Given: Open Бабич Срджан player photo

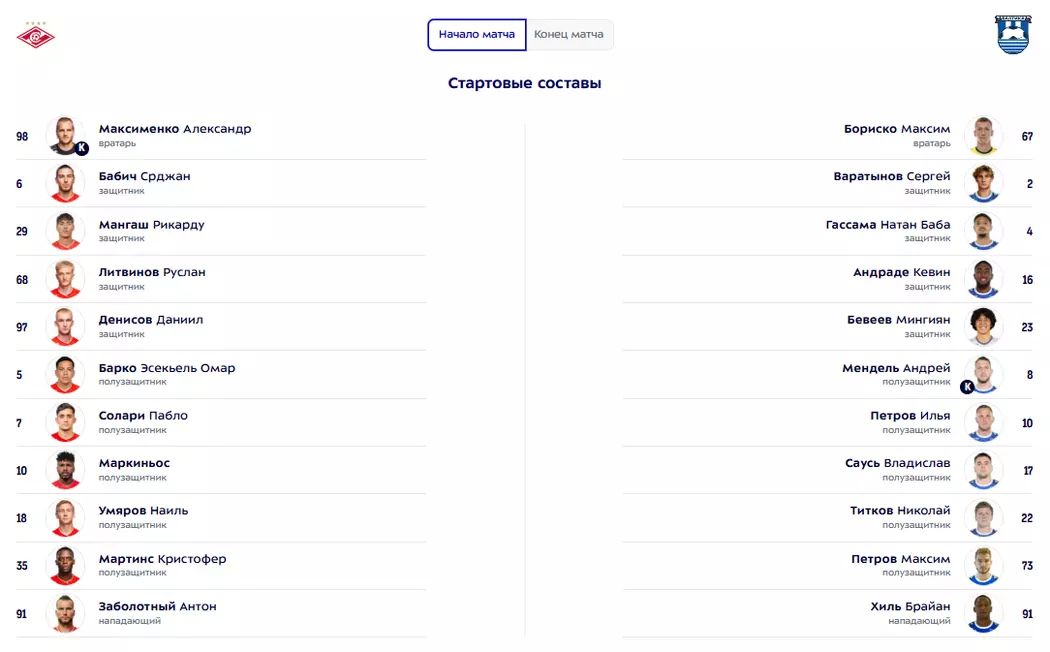Looking at the screenshot, I should coord(65,183).
